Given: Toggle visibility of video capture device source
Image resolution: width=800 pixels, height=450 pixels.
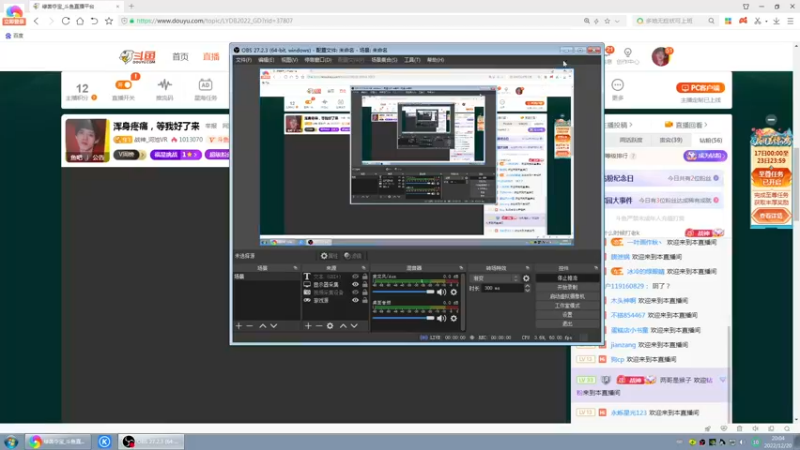Looking at the screenshot, I should pos(355,292).
